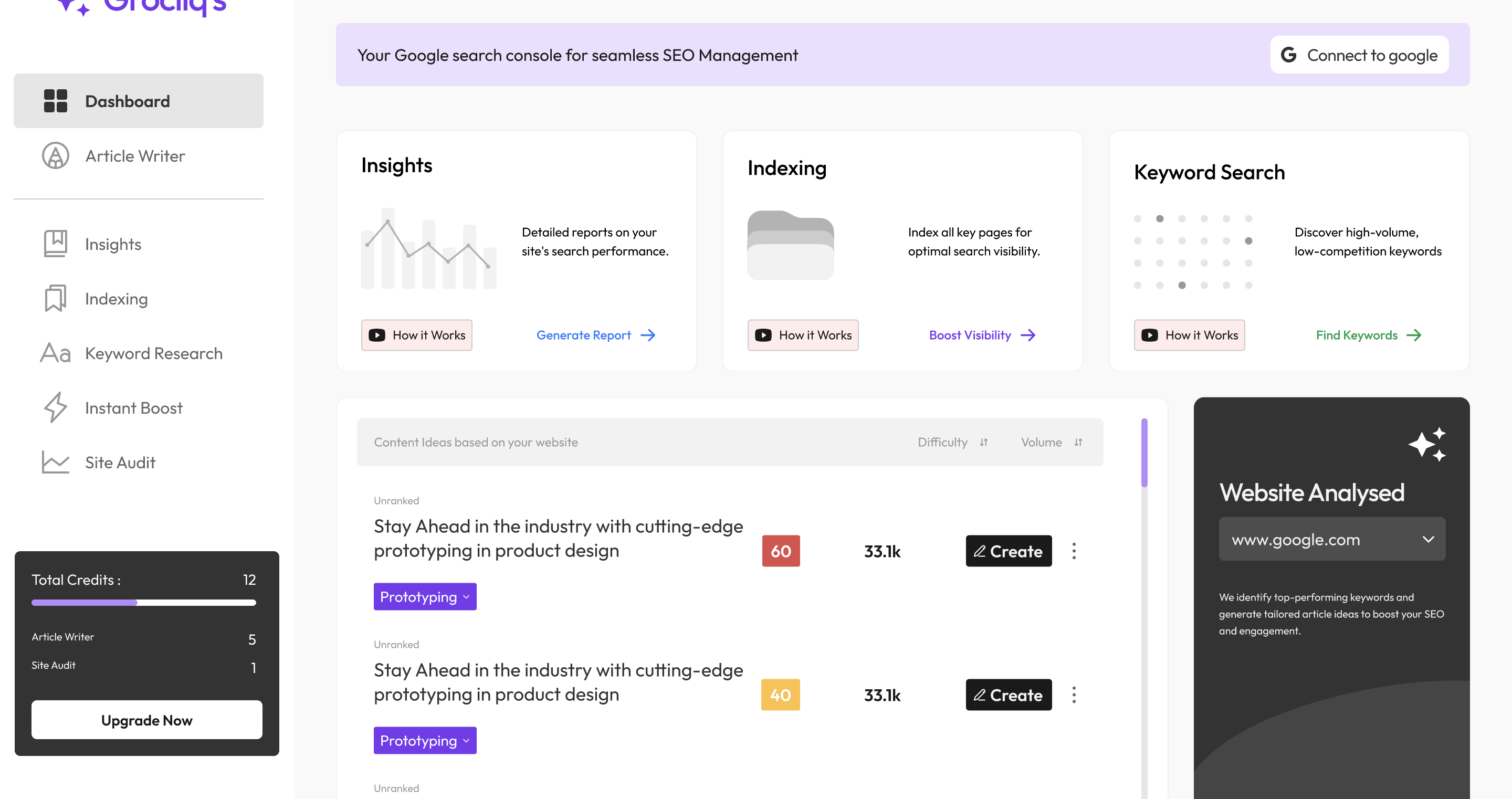The height and width of the screenshot is (799, 1512).
Task: Open three-dot menu for first content idea
Action: tap(1074, 551)
